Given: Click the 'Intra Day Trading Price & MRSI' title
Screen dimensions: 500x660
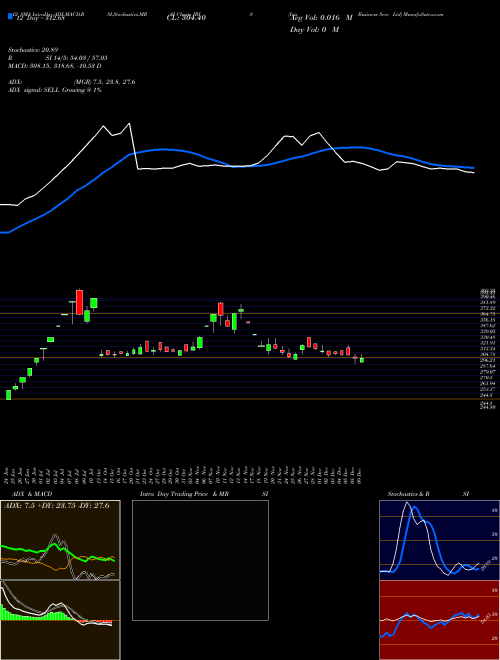Looking at the screenshot, I should 204,494.
